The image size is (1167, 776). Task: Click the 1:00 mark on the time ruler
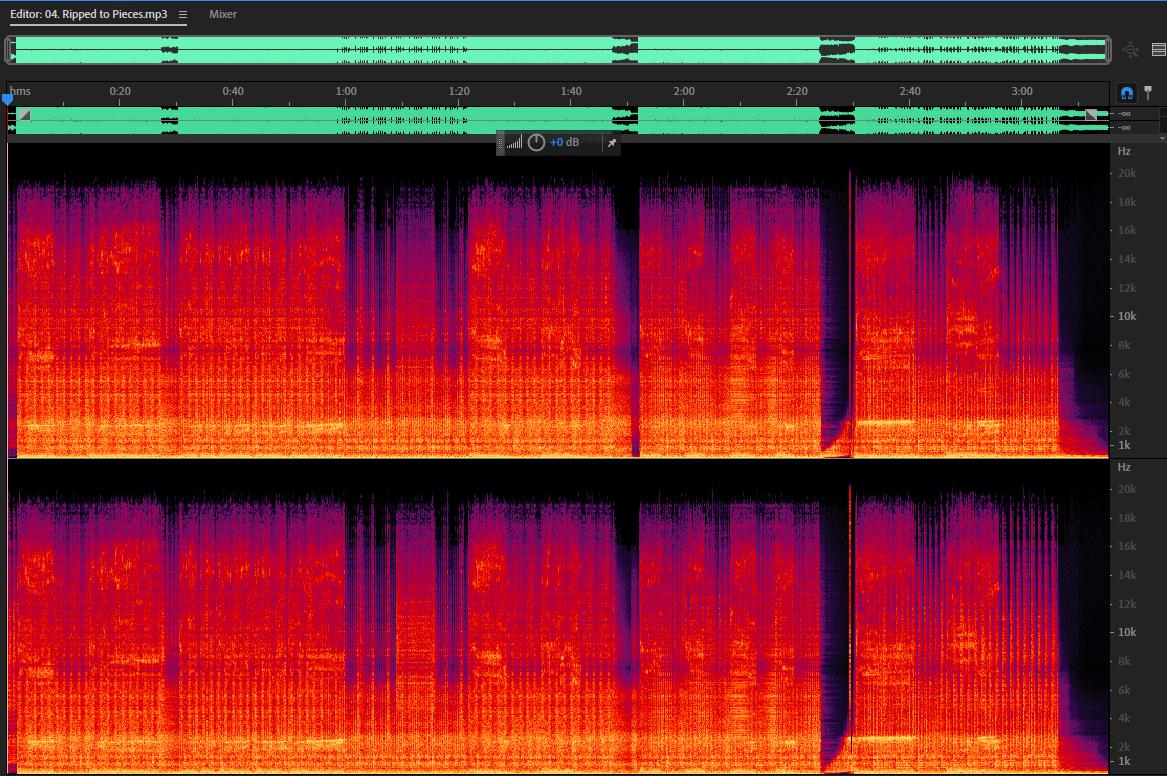(345, 92)
